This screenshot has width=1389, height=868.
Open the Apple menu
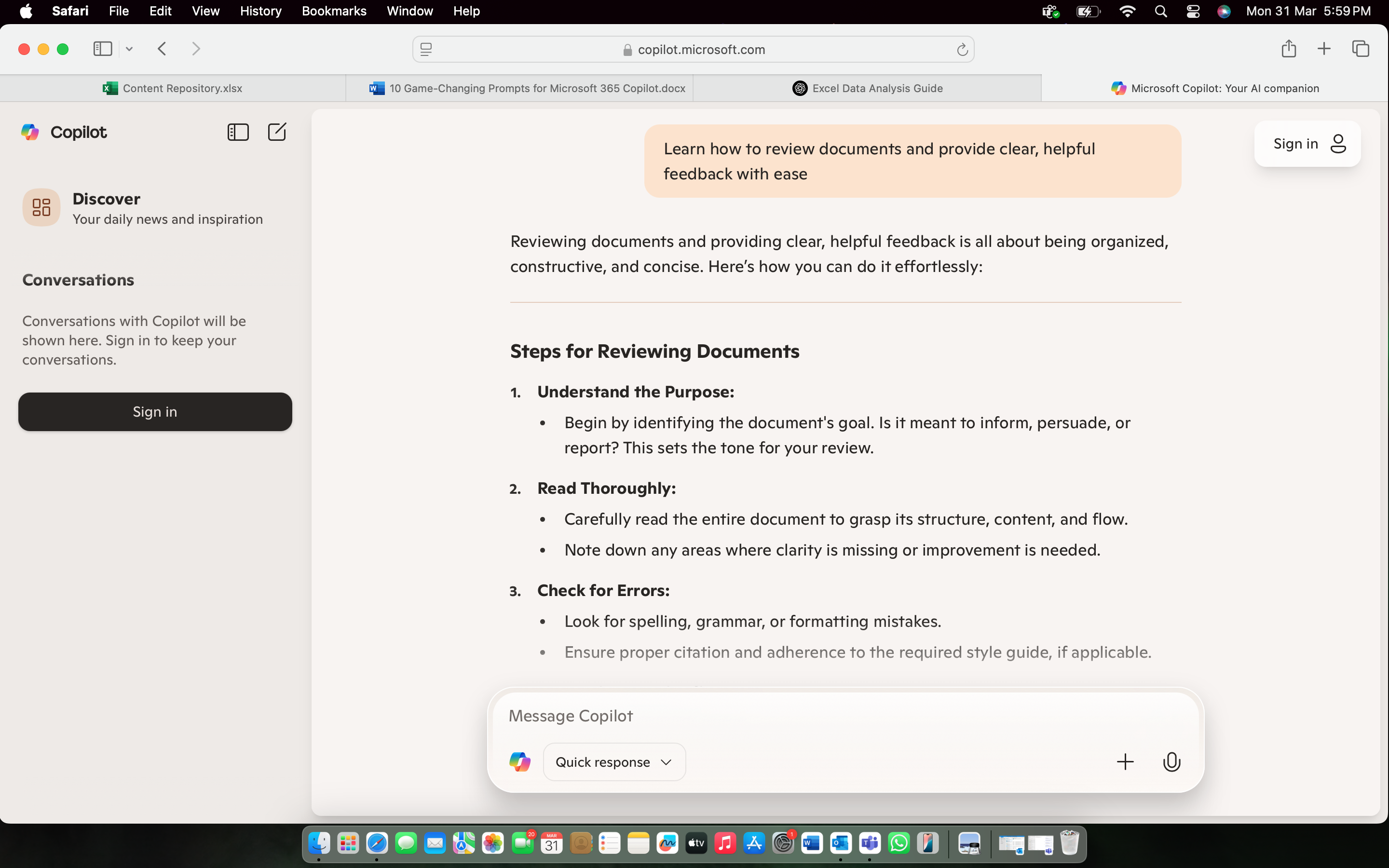(26, 11)
